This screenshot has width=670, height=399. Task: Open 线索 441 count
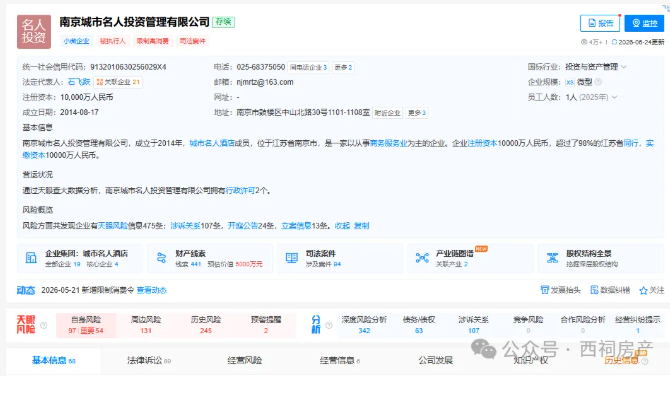coord(188,264)
